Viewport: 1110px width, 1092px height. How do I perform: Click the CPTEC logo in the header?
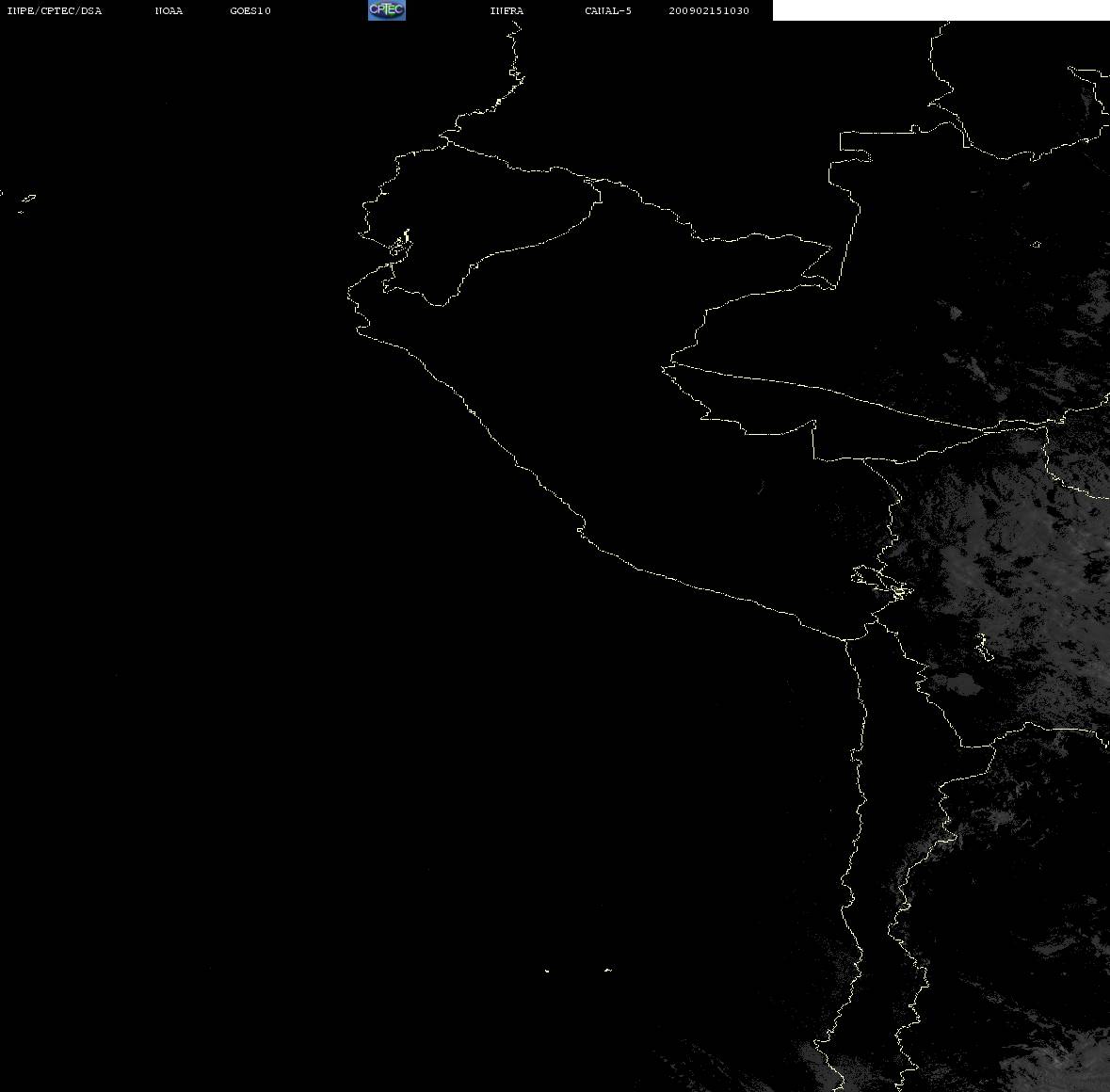click(387, 10)
